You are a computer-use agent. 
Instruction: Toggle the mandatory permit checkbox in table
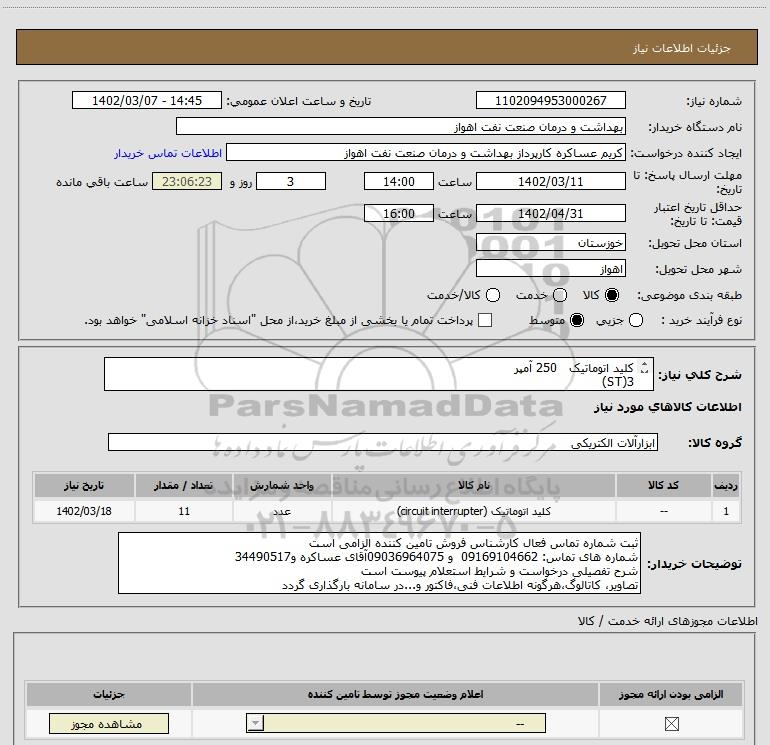click(x=671, y=723)
